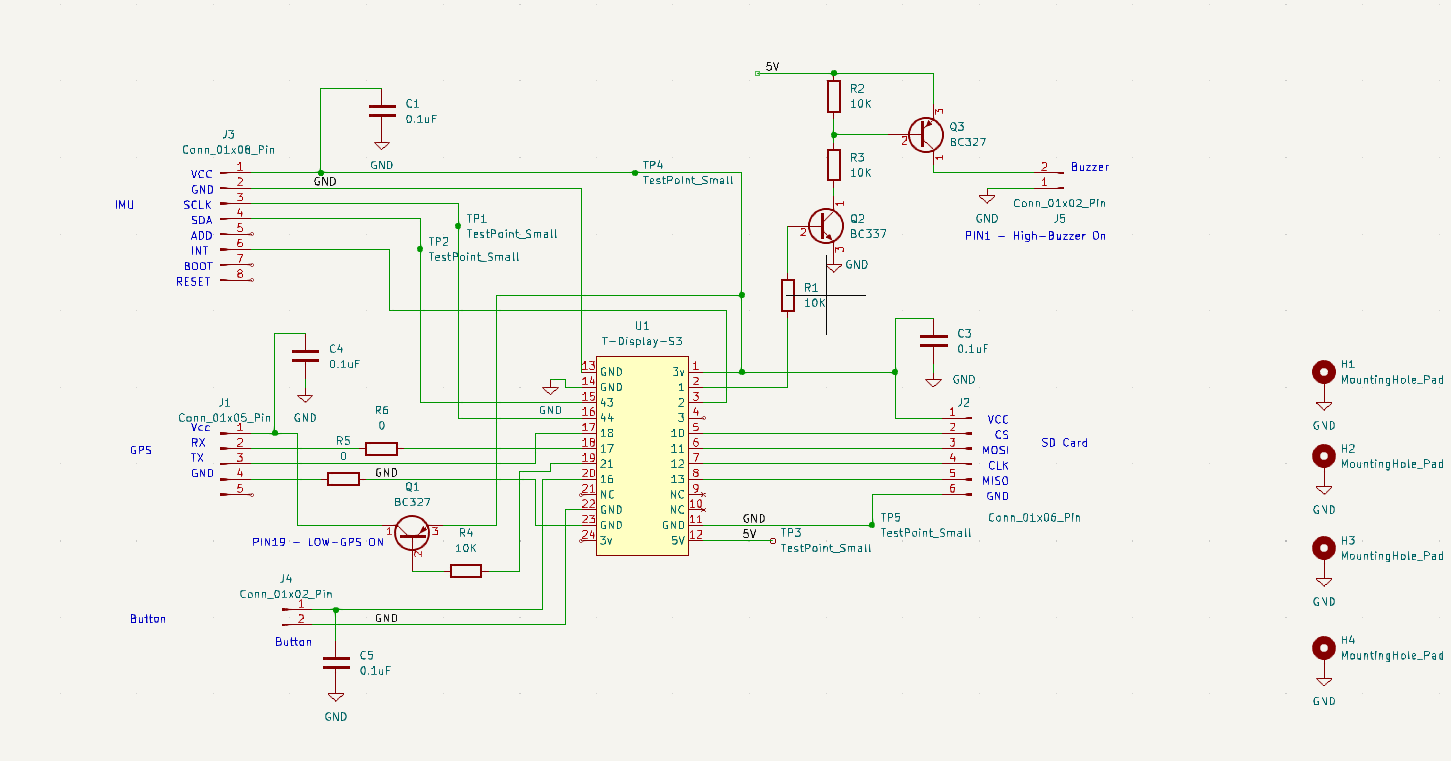Click the R2 resistor symbol

tap(834, 97)
